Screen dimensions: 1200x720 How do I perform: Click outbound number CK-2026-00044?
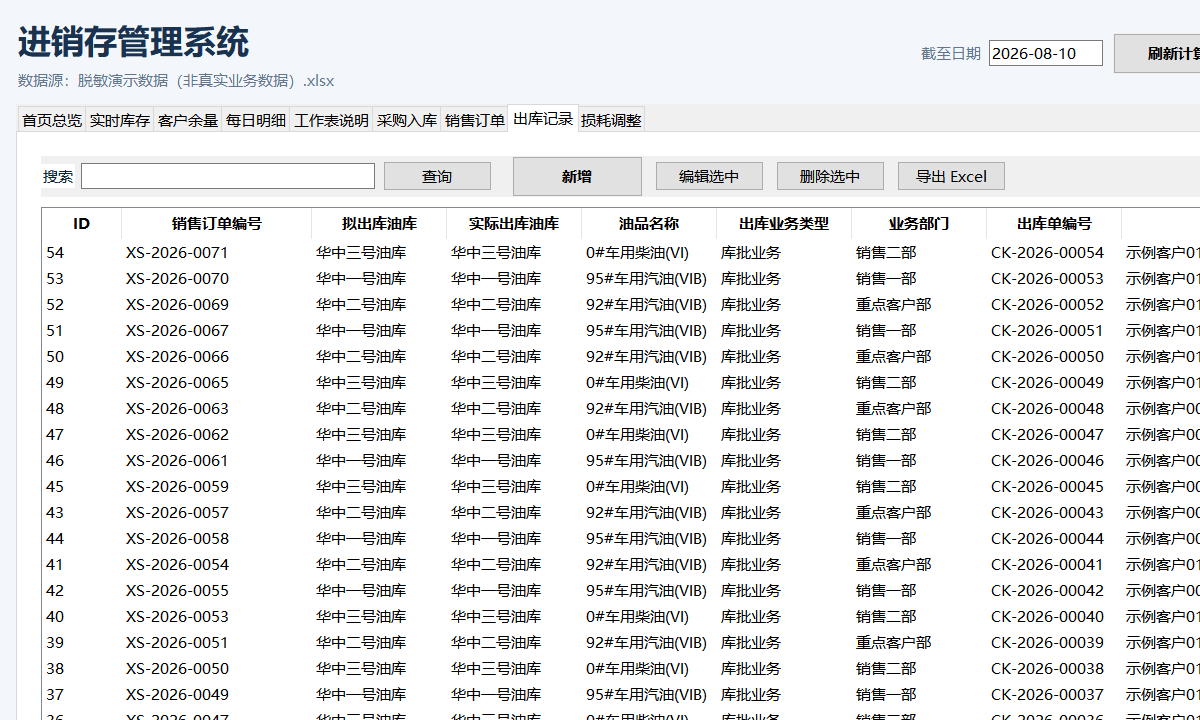click(1047, 538)
